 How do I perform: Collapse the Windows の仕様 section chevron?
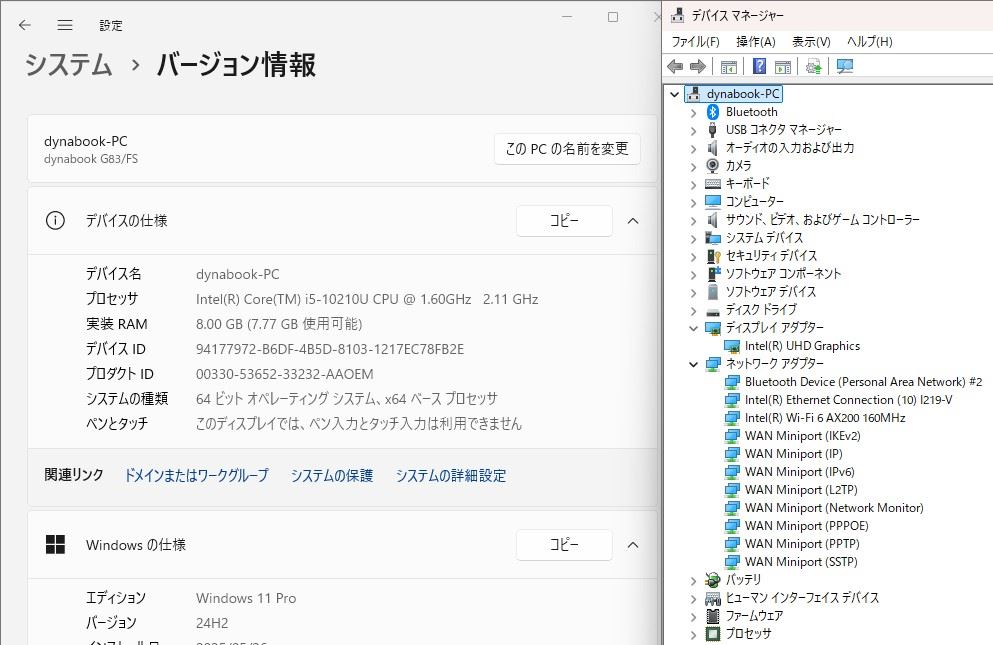click(x=633, y=545)
